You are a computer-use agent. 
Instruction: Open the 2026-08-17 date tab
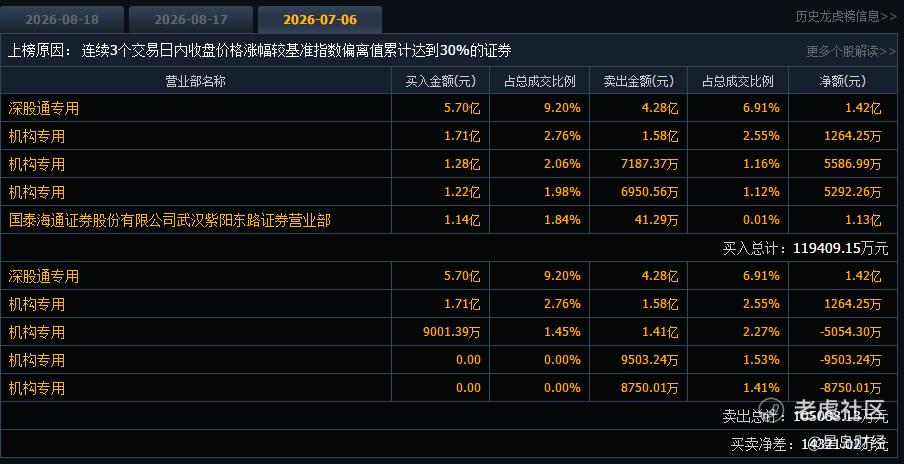tap(191, 20)
